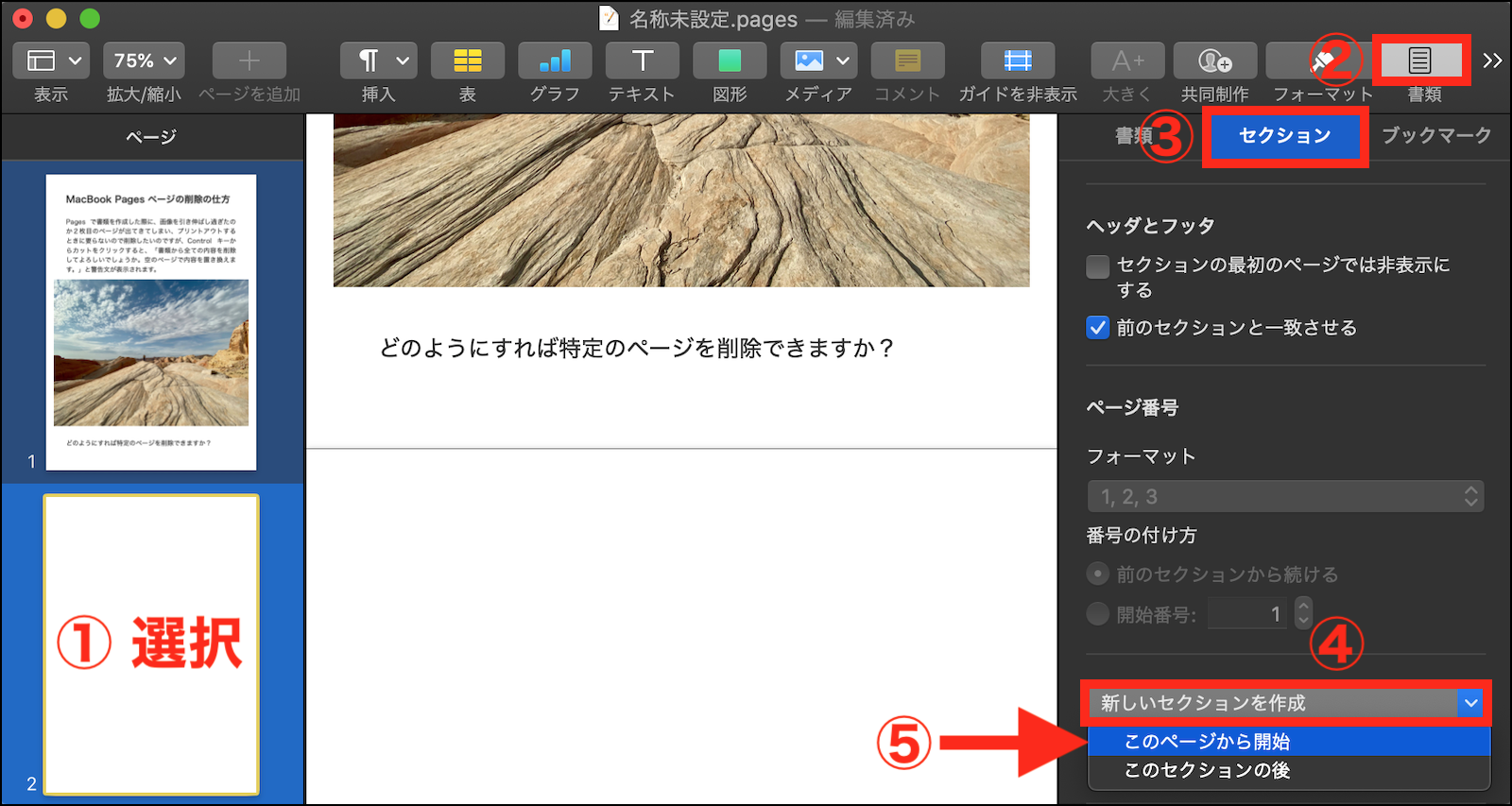Click the Chart (グラフ) icon
The image size is (1512, 806).
[555, 61]
